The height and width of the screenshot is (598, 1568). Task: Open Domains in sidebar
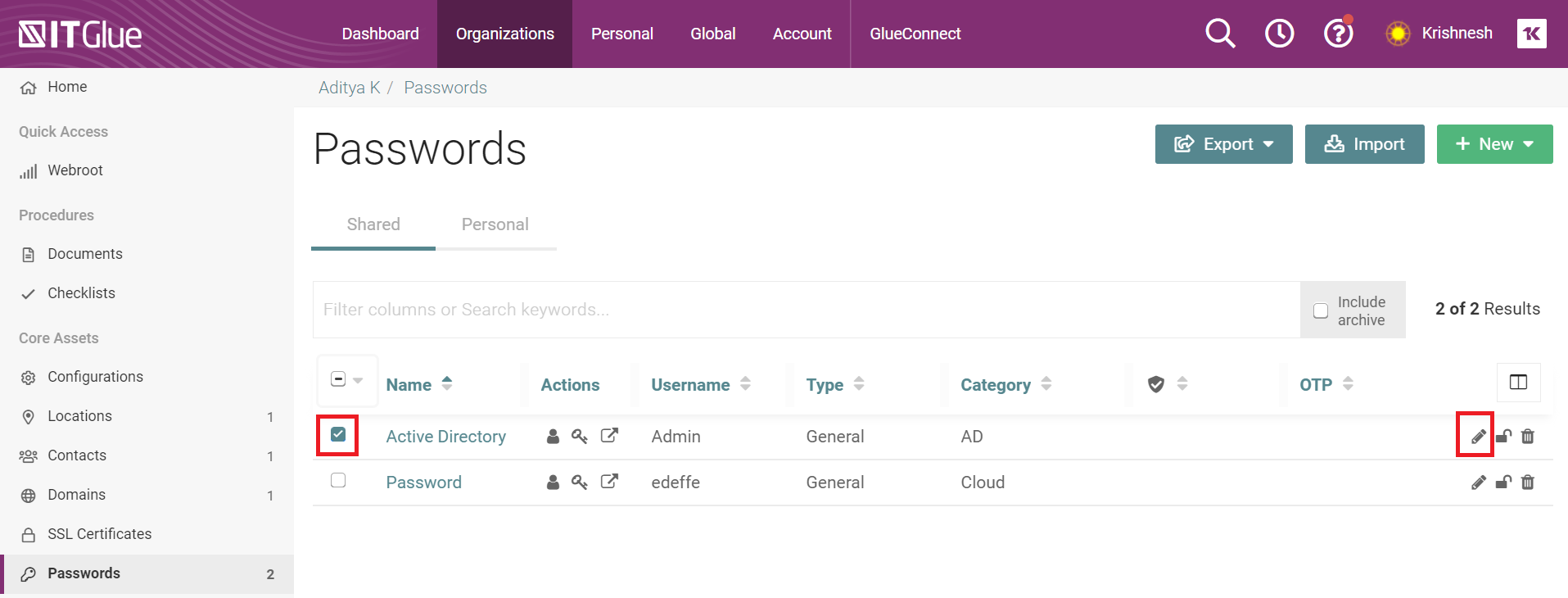76,495
